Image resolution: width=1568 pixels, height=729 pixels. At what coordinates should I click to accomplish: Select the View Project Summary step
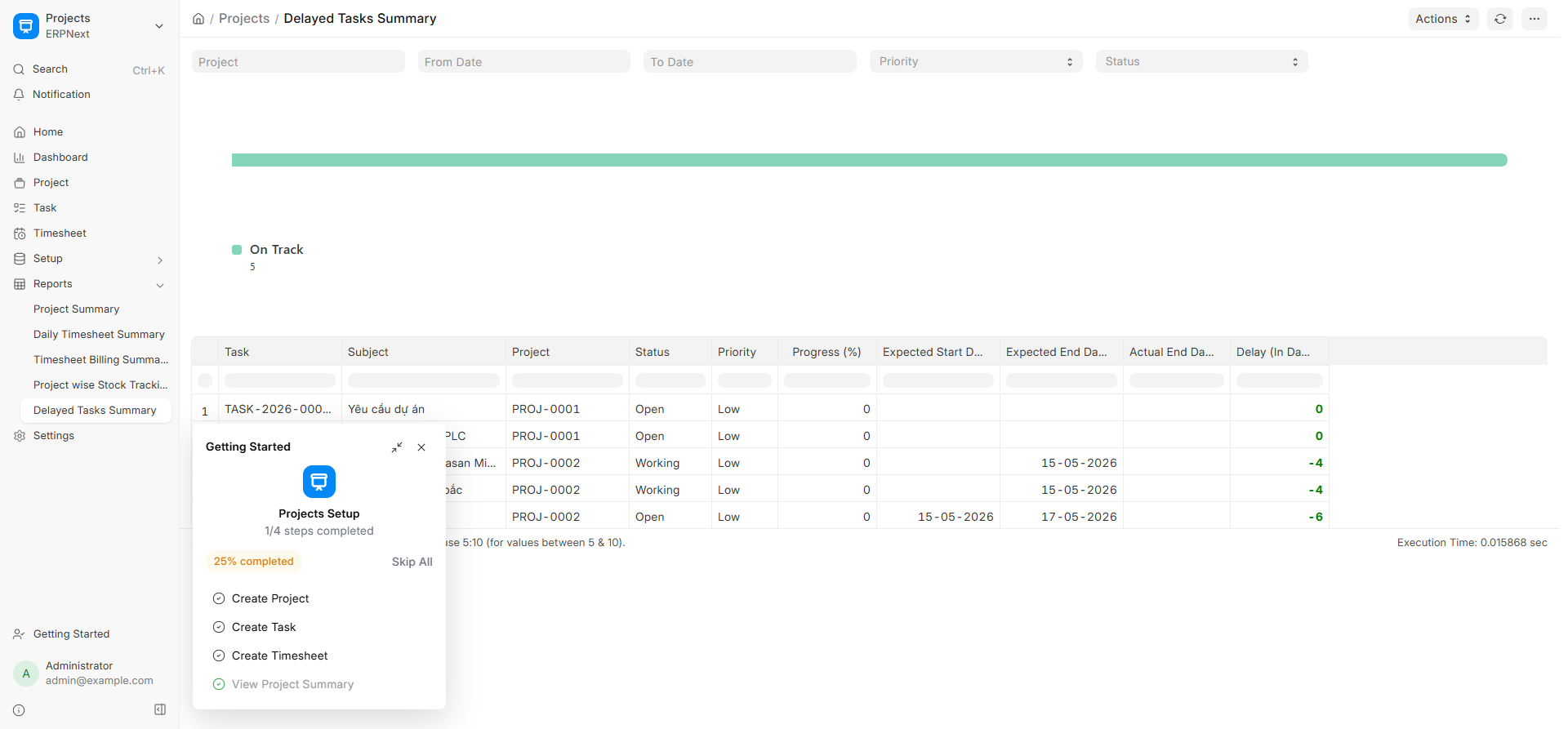pos(292,684)
